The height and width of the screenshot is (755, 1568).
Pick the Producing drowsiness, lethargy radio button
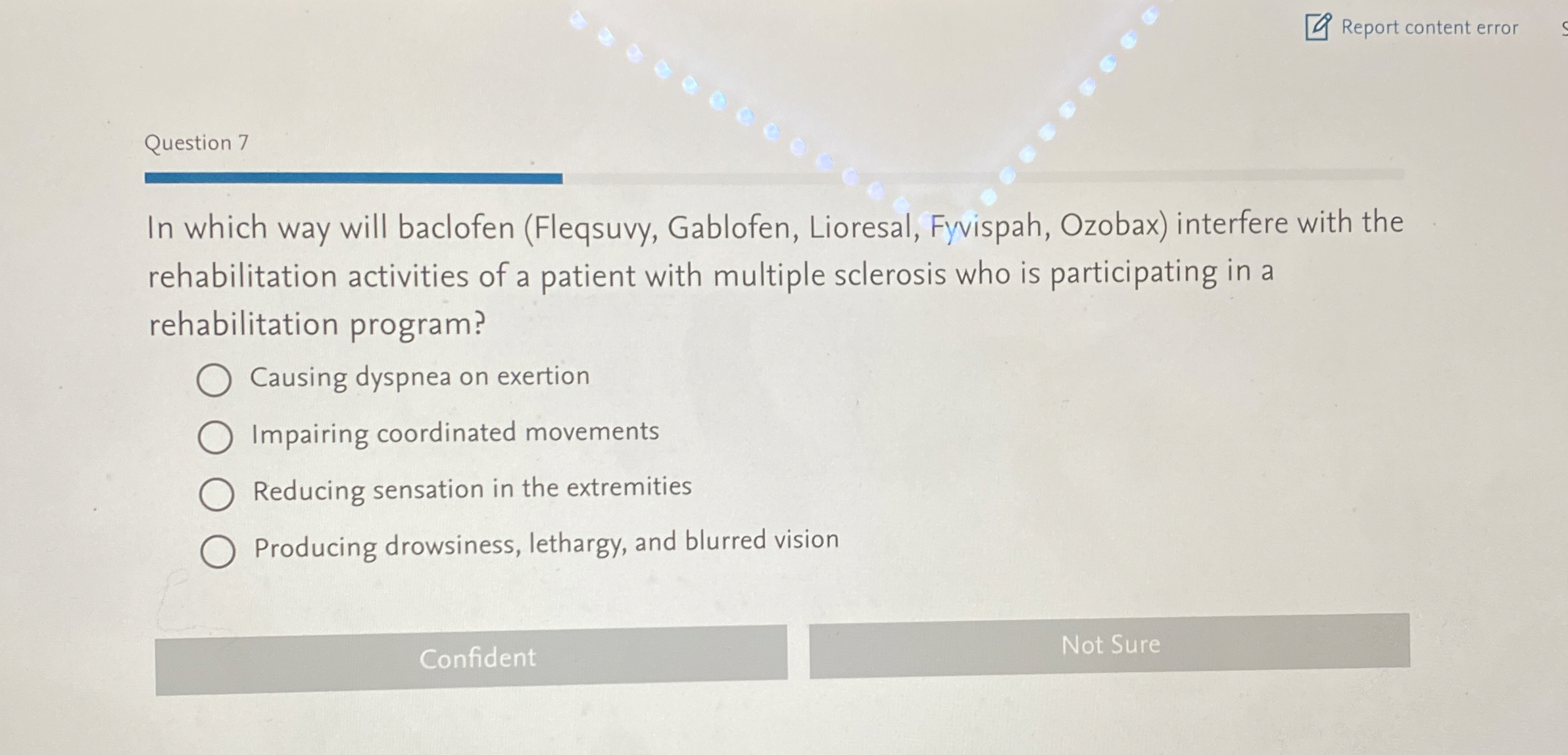(218, 551)
